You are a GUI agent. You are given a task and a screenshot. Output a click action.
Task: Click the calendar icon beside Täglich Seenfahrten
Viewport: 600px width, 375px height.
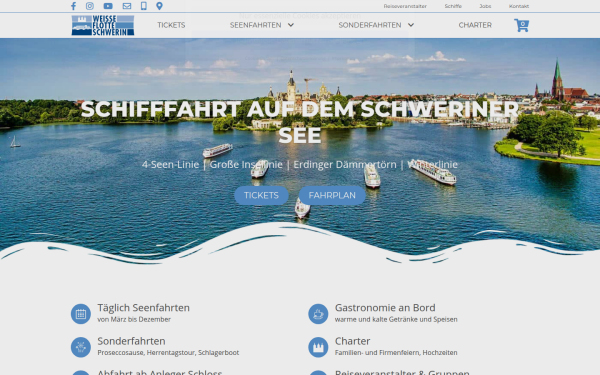pyautogui.click(x=81, y=314)
